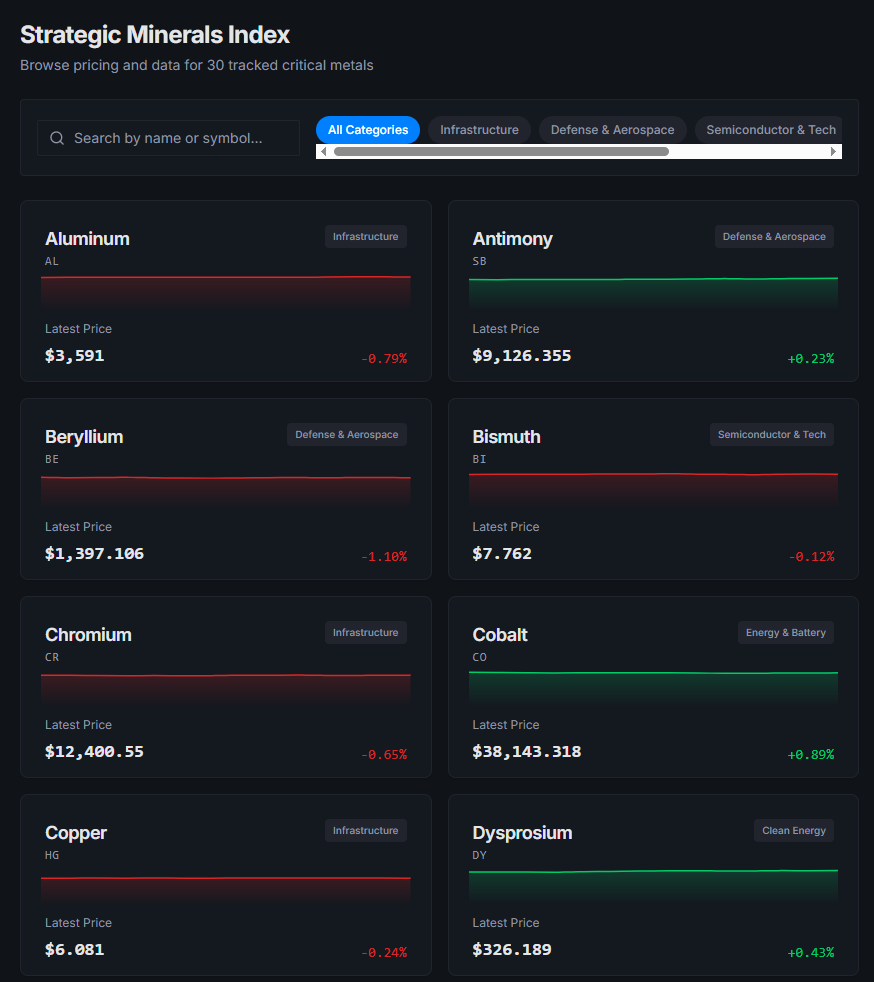This screenshot has width=874, height=982.
Task: Click the Energy & Battery tag on Cobalt
Action: point(785,633)
